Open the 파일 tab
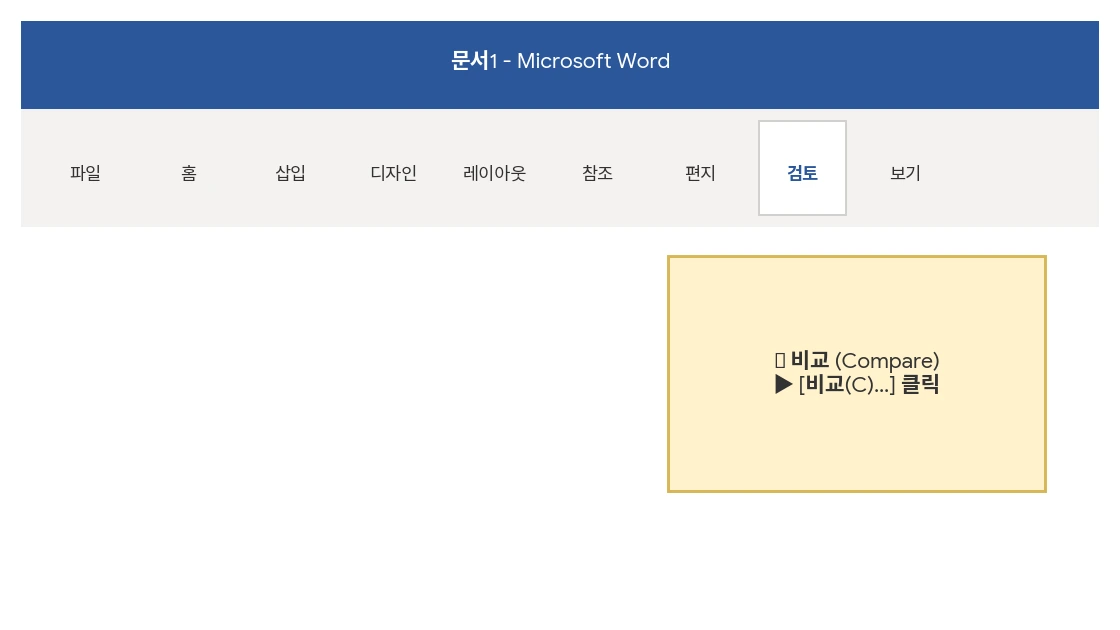 point(85,173)
